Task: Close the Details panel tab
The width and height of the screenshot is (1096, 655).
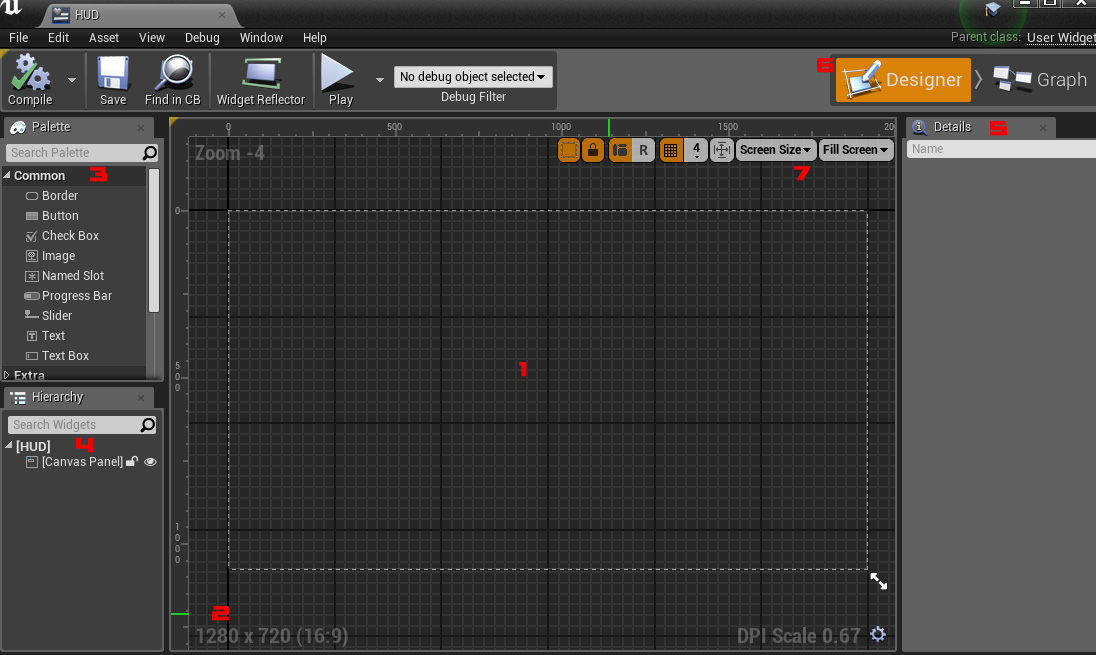Action: pyautogui.click(x=1042, y=128)
